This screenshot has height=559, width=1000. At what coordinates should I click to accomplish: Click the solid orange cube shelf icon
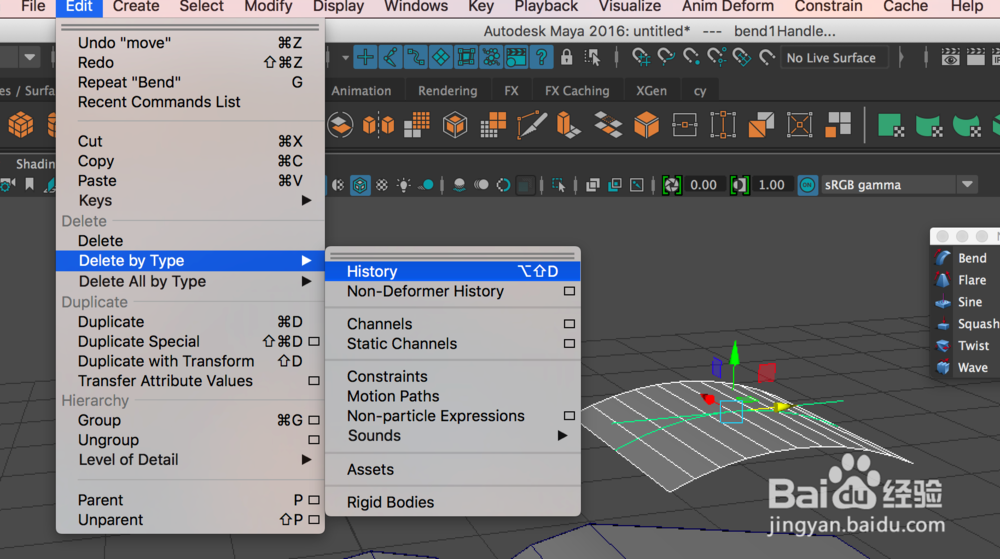click(646, 124)
